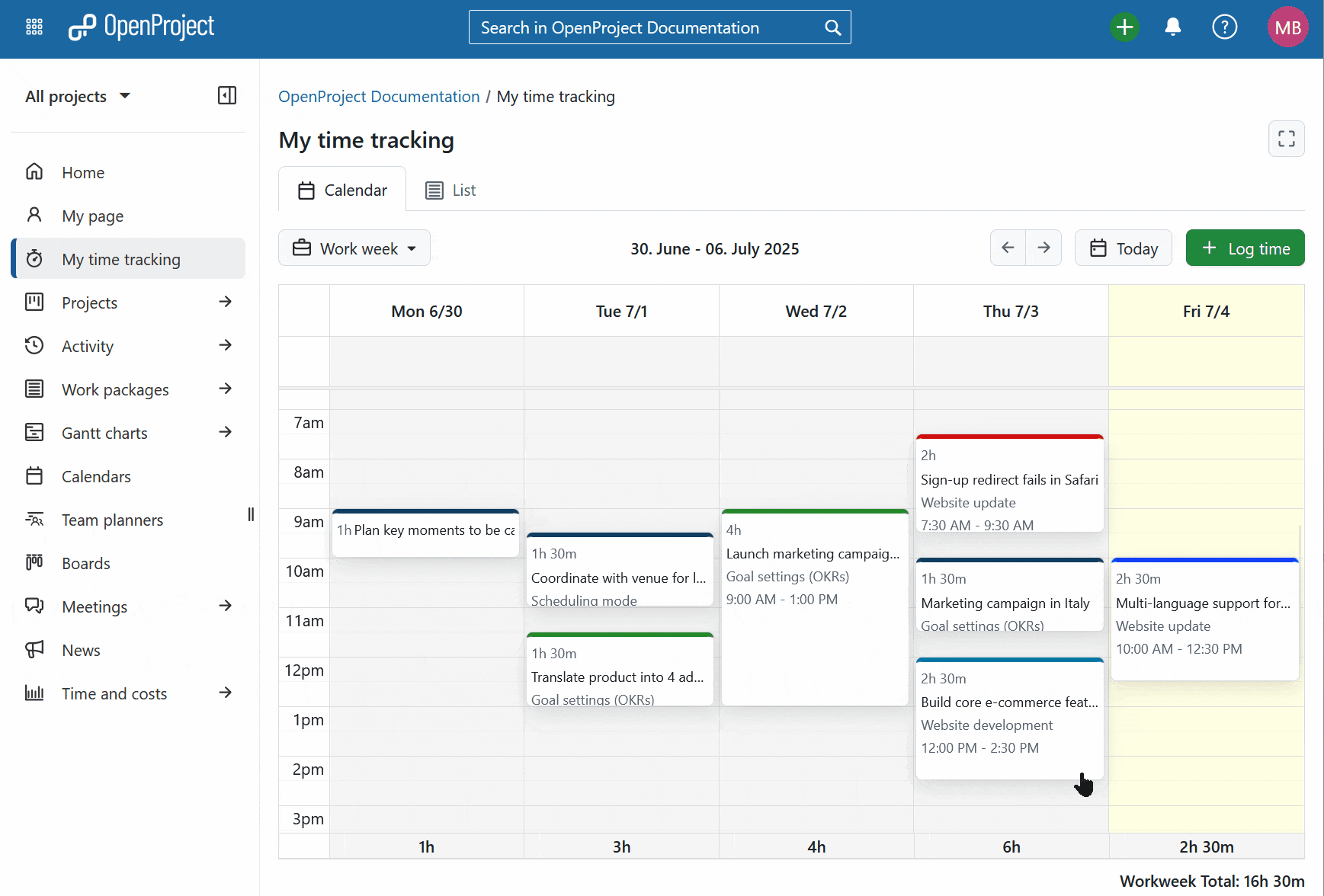The height and width of the screenshot is (896, 1324).
Task: Open the Work week view selector
Action: pyautogui.click(x=354, y=248)
